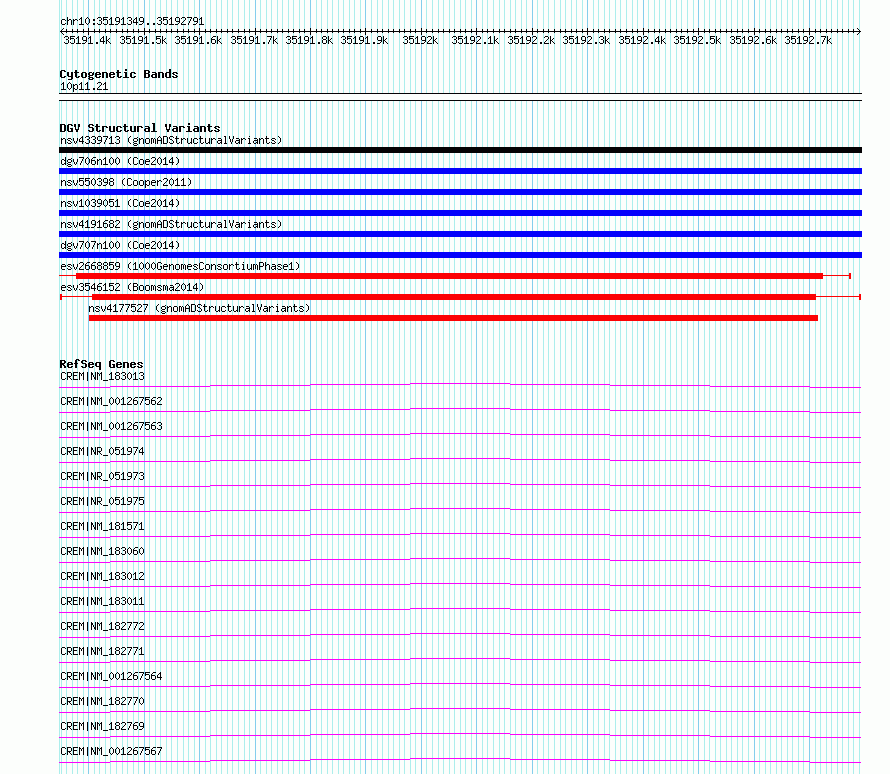Click the 35191.7k ruler tick label
Screen dimensions: 890x774
pos(254,40)
